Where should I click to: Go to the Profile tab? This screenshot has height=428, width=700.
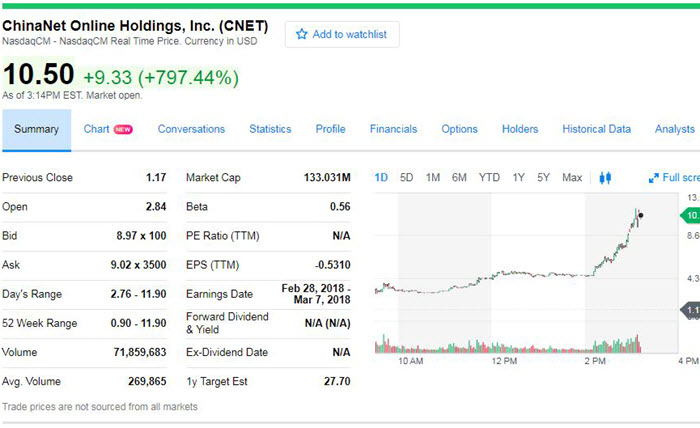tap(330, 129)
